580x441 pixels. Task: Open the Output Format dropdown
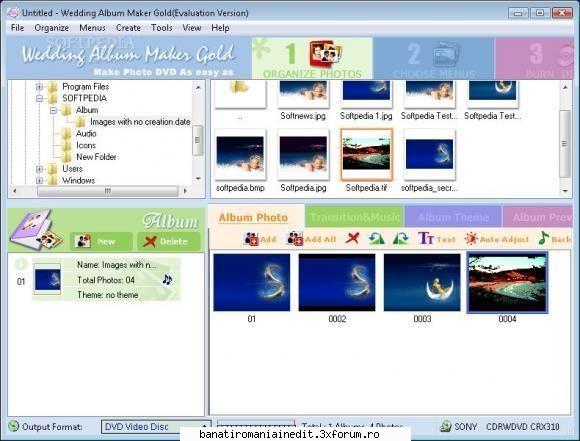point(156,427)
